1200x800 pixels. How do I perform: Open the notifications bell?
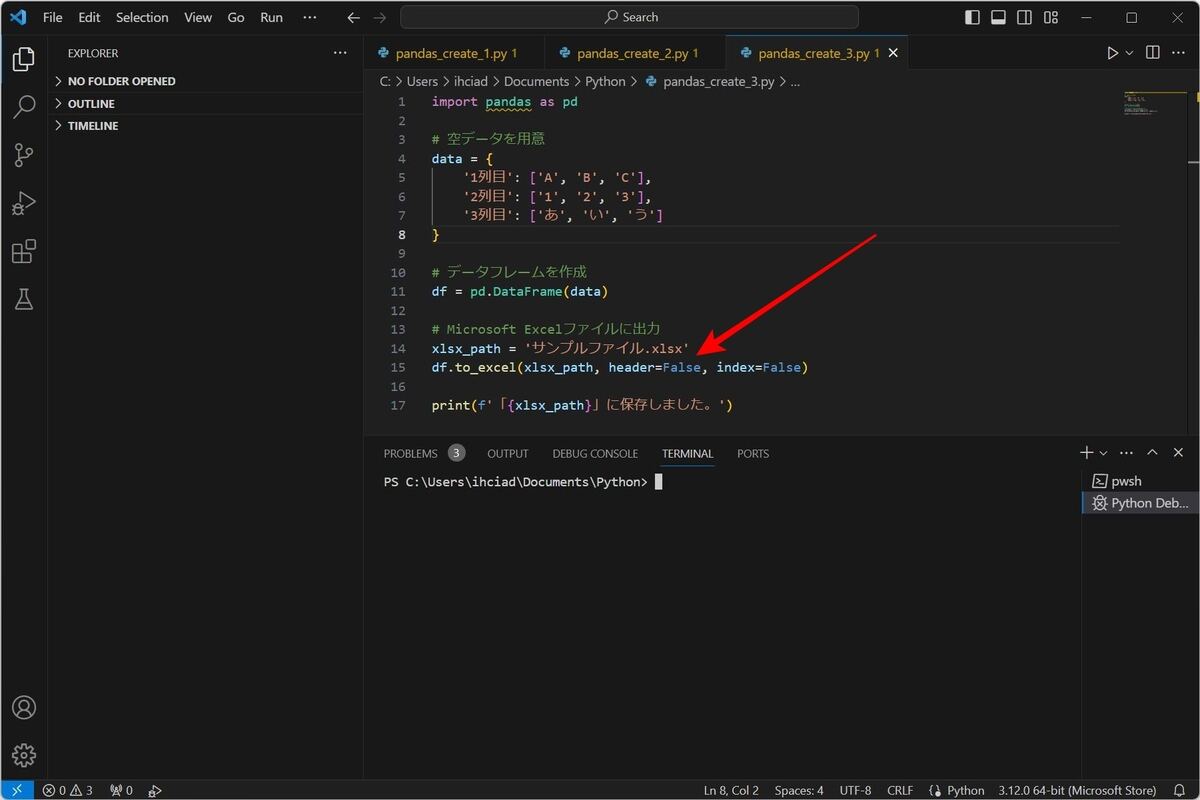[x=1181, y=790]
